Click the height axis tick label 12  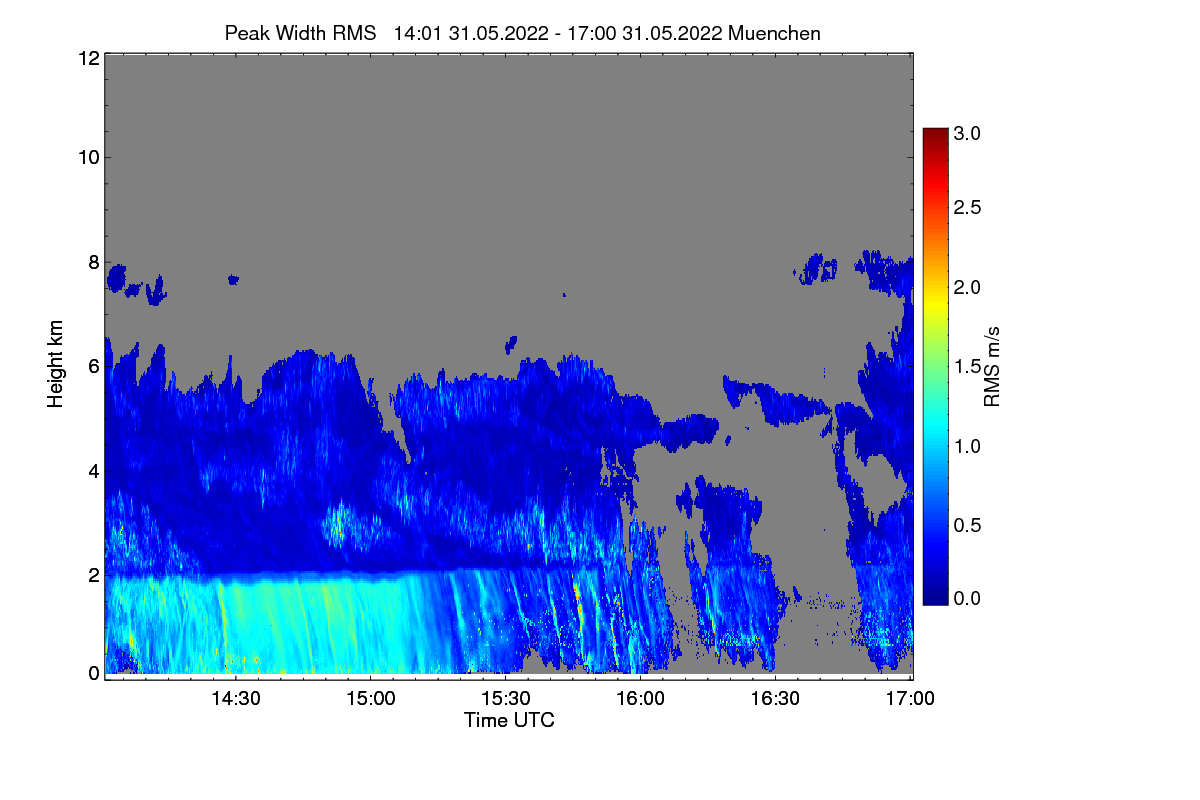tap(88, 58)
